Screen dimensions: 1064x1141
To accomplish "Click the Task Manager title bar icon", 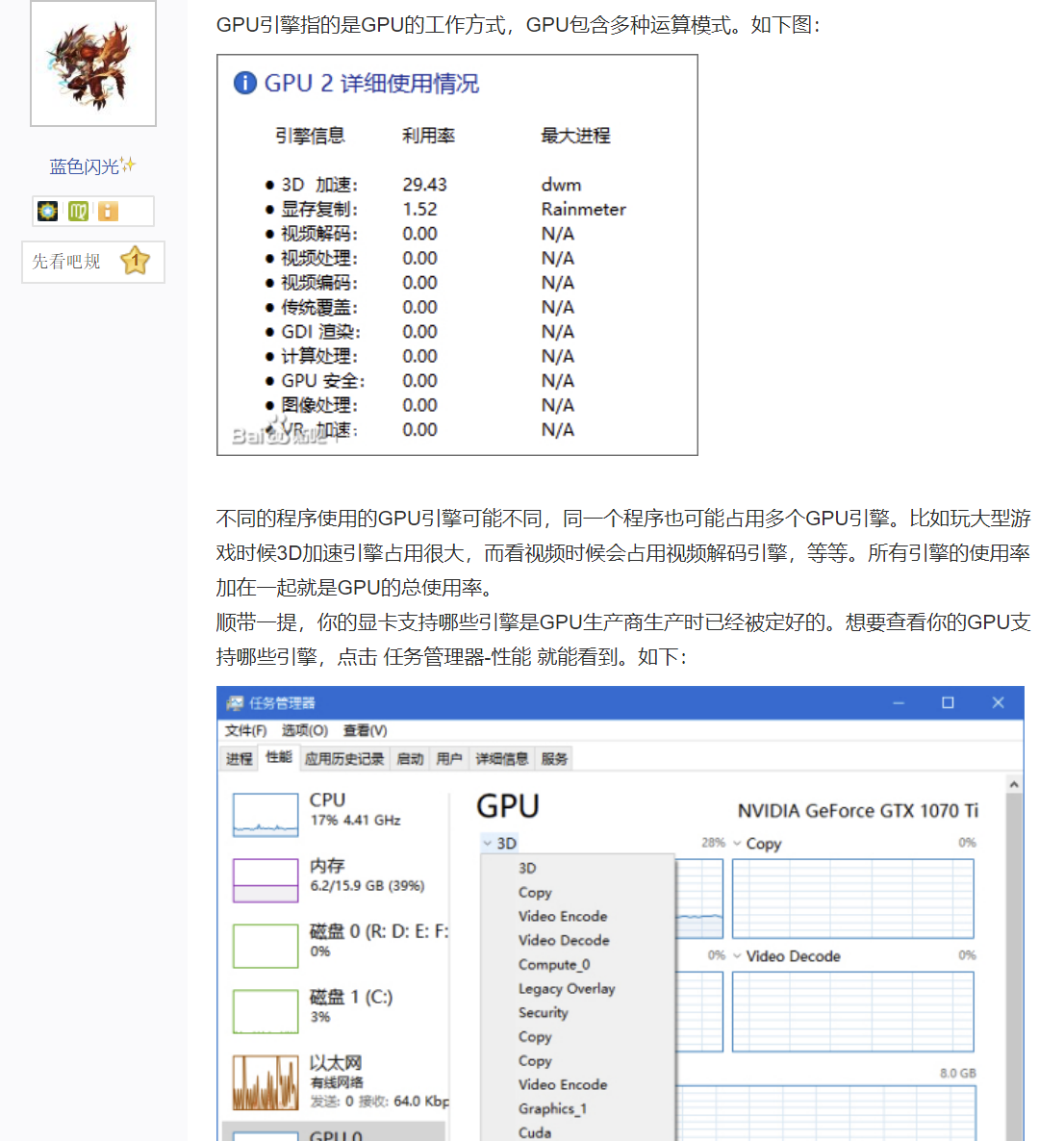I will point(235,703).
